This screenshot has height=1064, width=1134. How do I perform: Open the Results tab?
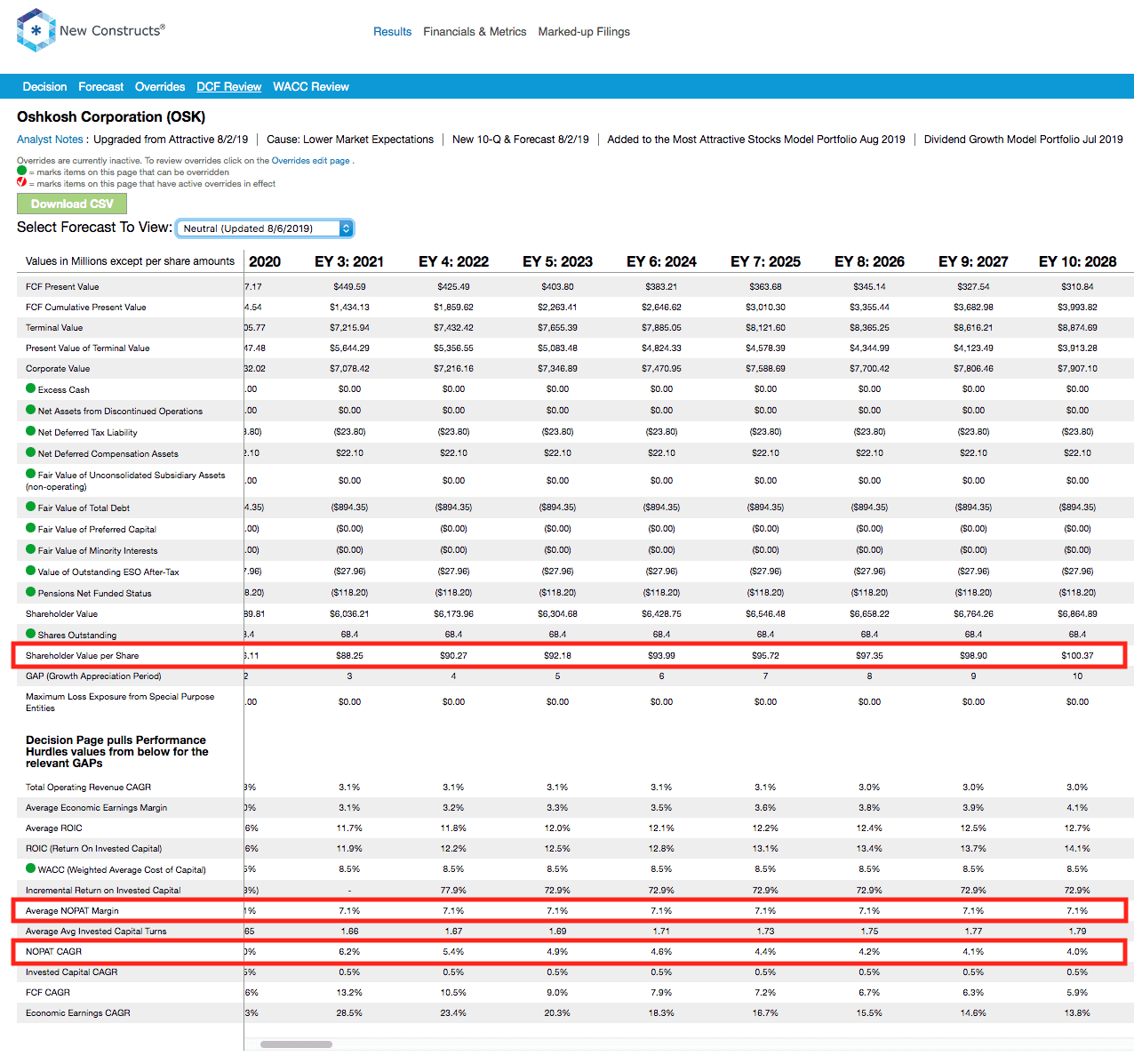click(392, 31)
